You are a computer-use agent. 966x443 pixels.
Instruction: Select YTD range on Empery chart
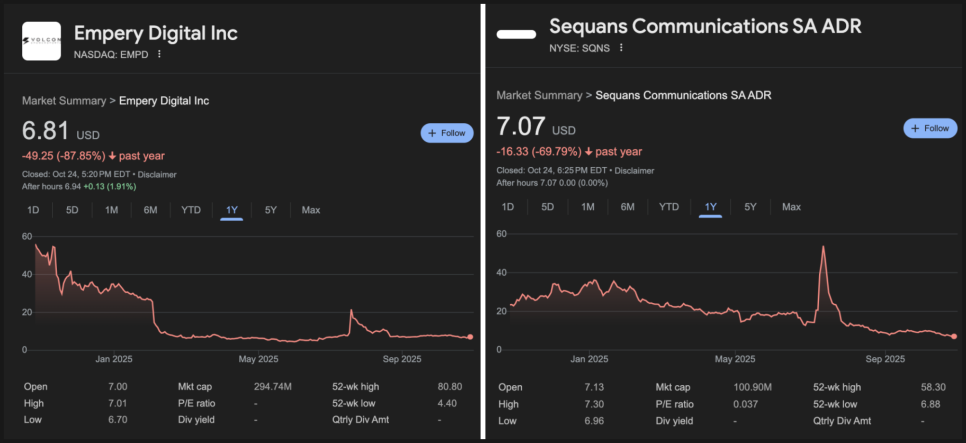[x=190, y=210]
